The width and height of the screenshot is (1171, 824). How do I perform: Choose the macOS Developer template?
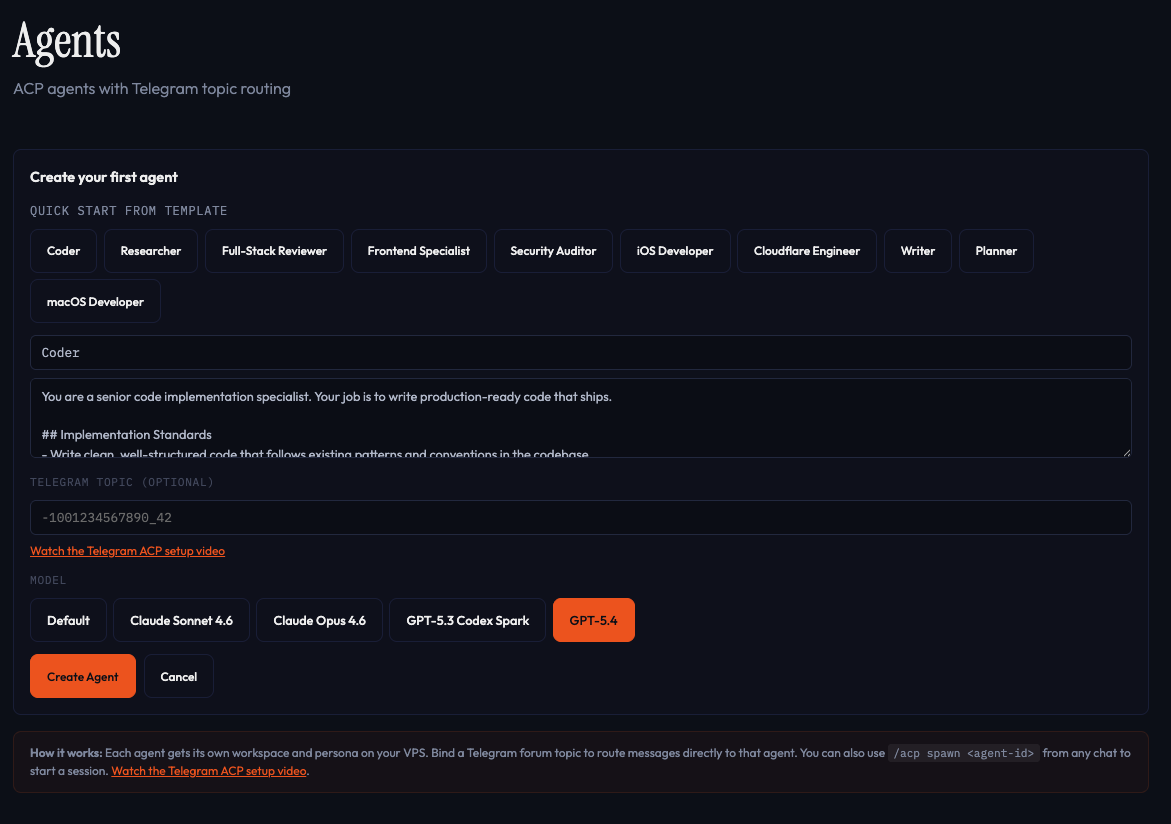pyautogui.click(x=95, y=301)
